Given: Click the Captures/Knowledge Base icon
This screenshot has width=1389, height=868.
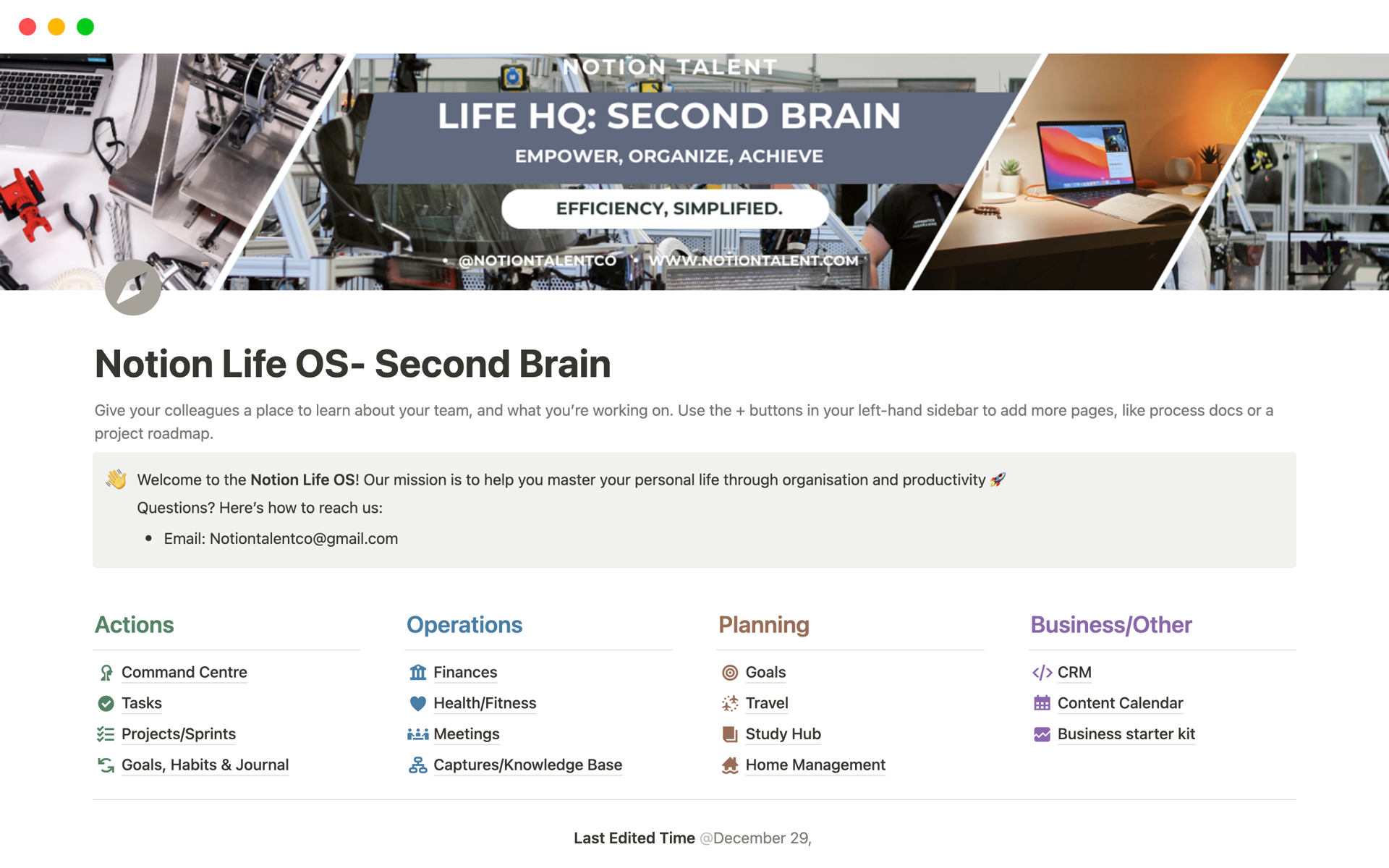Looking at the screenshot, I should [417, 765].
